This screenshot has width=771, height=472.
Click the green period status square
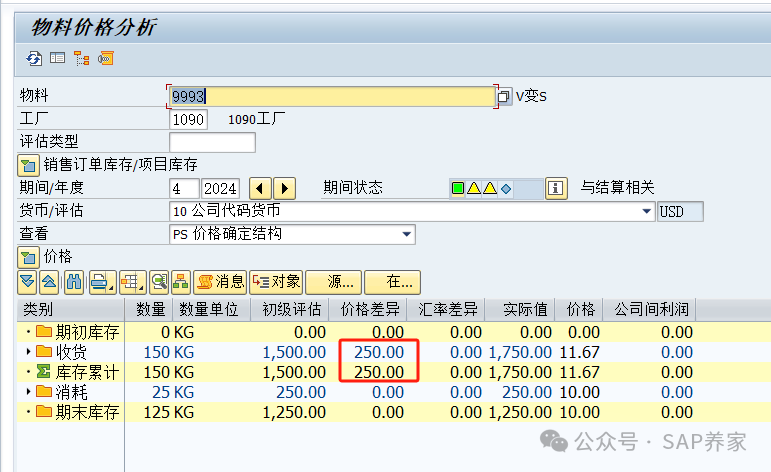(x=458, y=188)
